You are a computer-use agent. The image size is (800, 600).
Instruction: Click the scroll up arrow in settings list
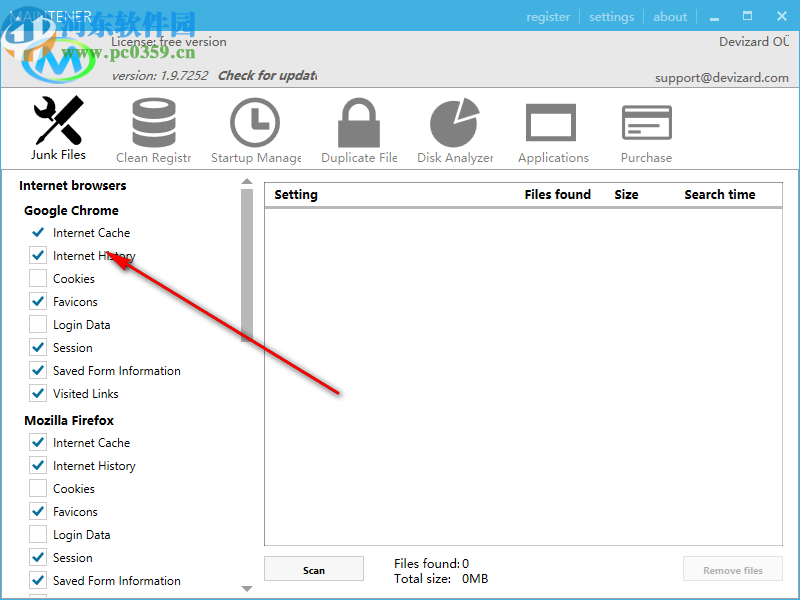(x=247, y=181)
